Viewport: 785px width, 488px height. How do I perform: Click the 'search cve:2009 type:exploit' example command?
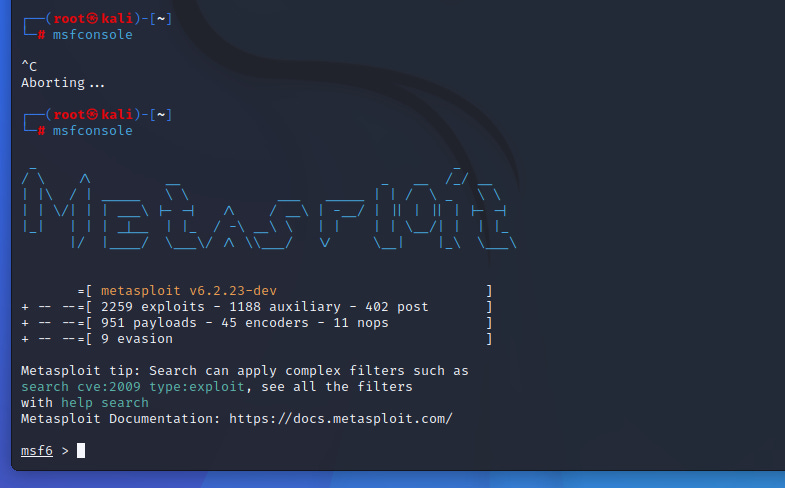click(x=133, y=387)
